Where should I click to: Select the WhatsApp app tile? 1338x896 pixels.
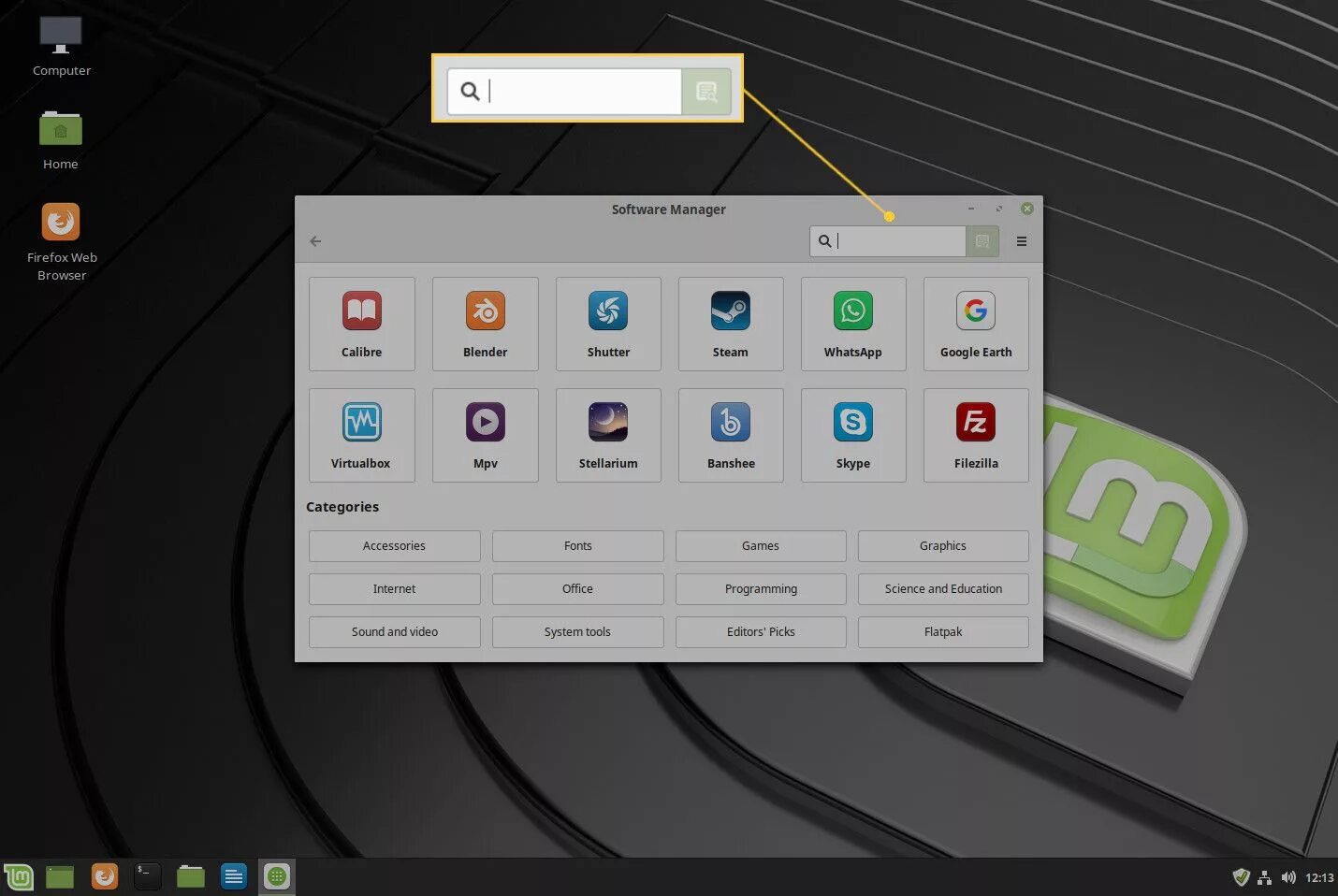click(x=853, y=324)
